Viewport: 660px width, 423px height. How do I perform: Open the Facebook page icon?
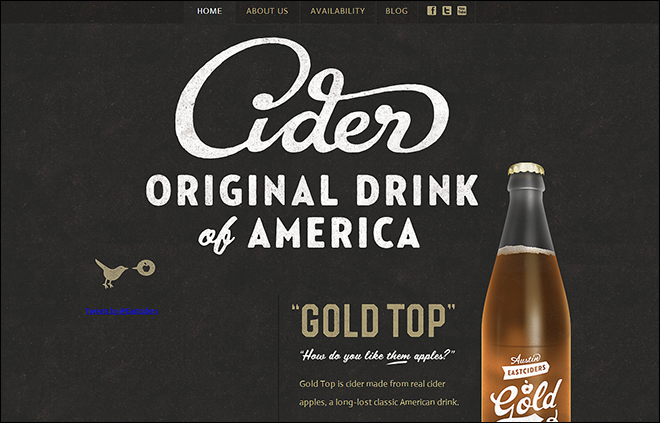[x=431, y=11]
